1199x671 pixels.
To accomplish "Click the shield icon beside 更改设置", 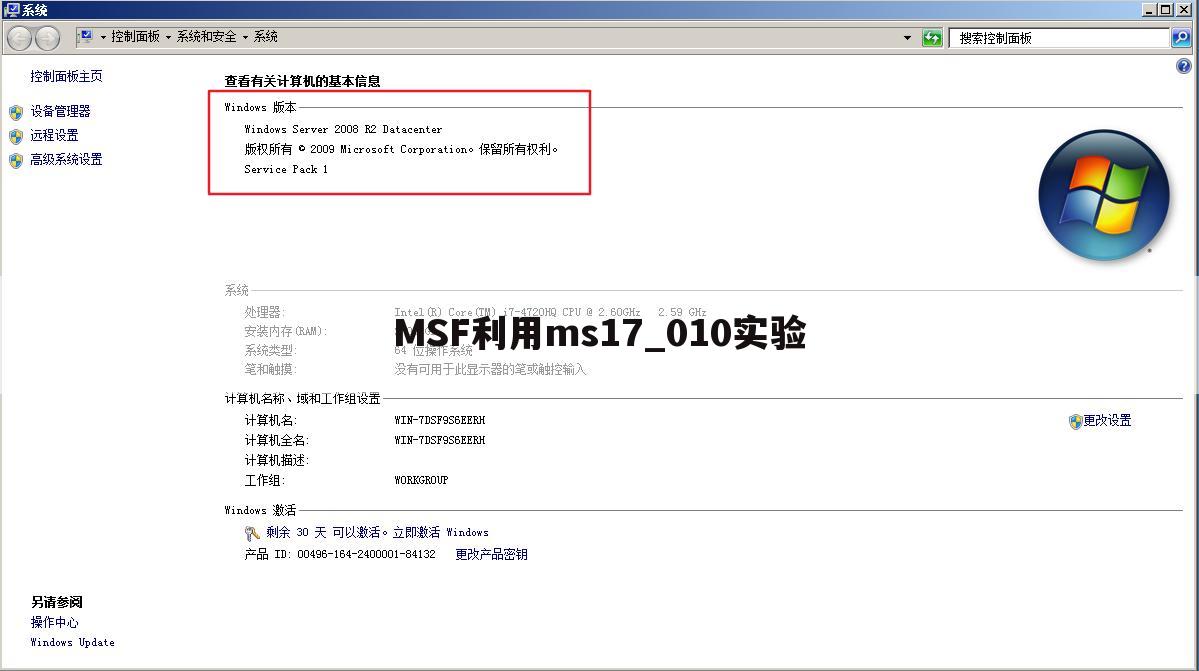I will 1075,421.
